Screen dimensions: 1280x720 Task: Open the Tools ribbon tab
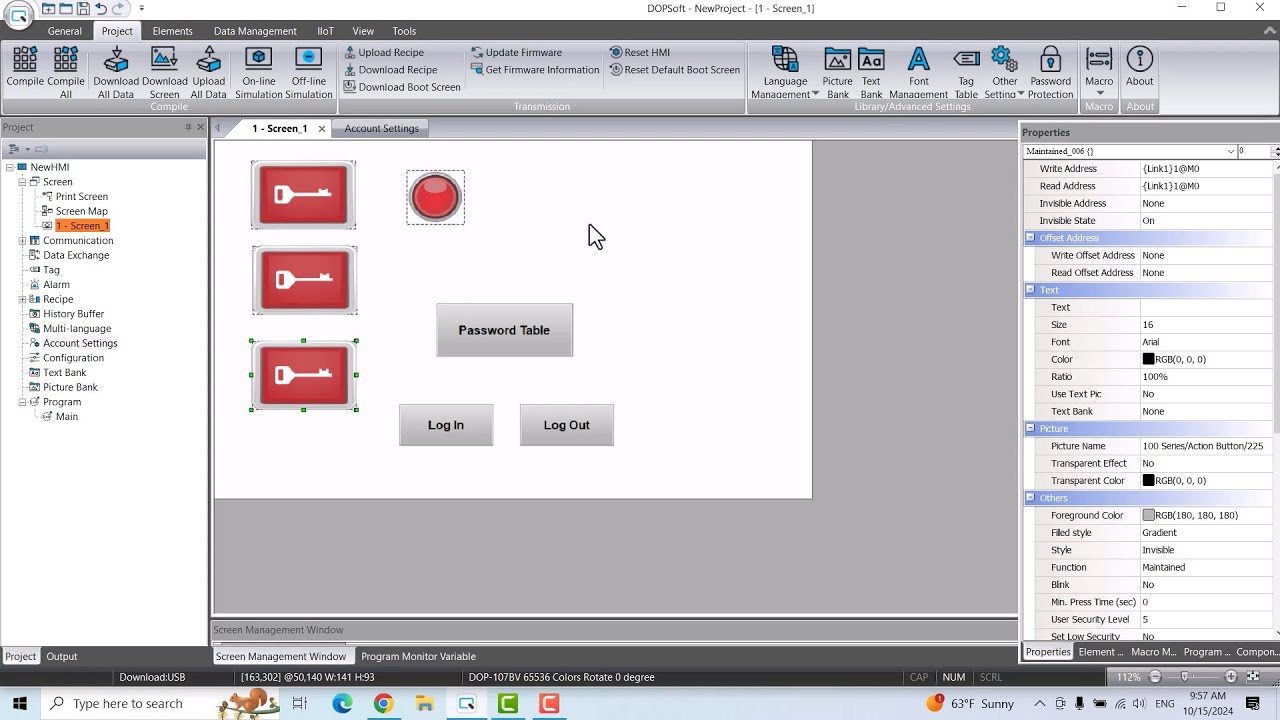point(404,31)
